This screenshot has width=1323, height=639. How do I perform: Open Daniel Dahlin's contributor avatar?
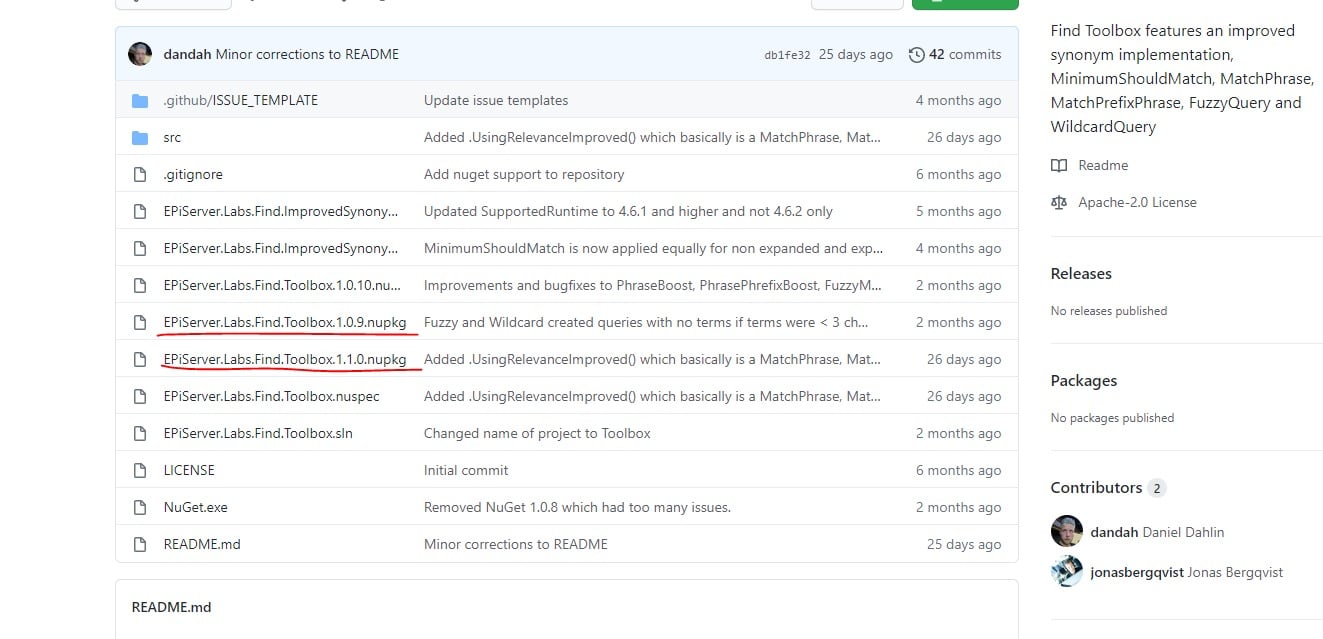click(1066, 531)
